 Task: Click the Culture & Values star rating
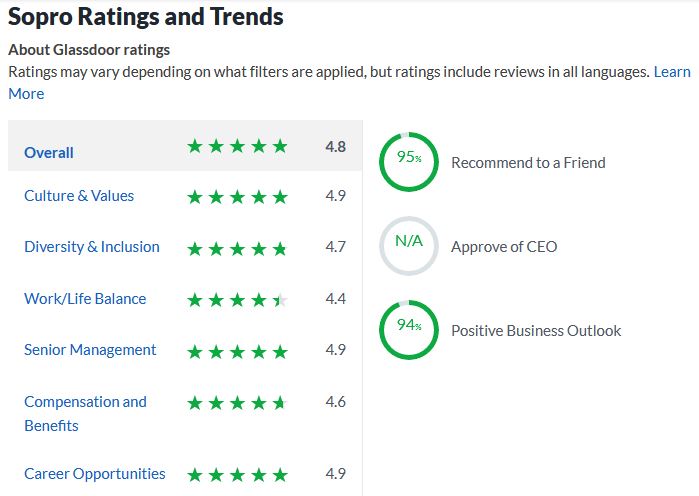tap(237, 197)
